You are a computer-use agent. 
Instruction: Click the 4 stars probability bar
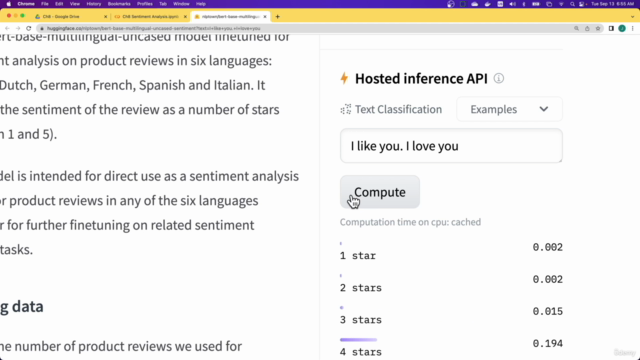coord(358,340)
